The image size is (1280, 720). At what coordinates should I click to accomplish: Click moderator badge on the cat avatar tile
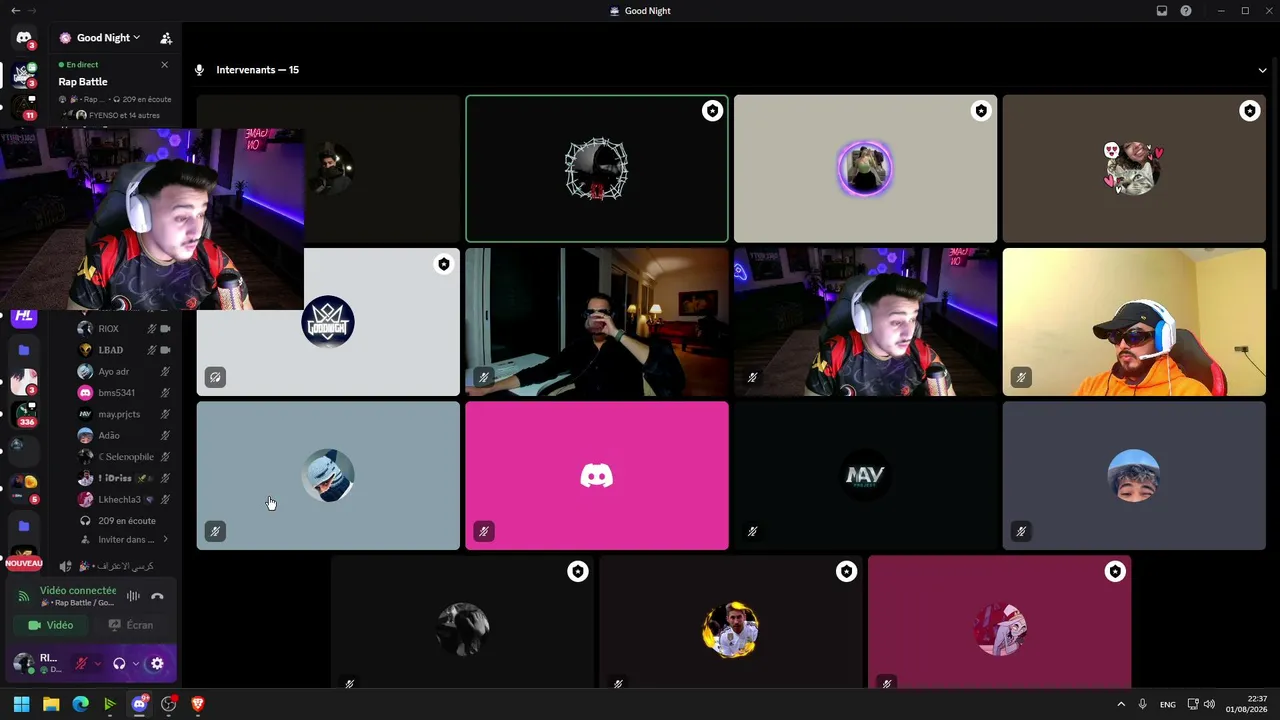(x=1249, y=111)
